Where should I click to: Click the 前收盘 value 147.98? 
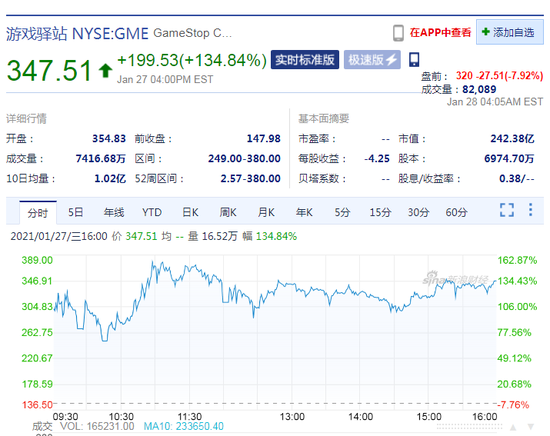(264, 139)
